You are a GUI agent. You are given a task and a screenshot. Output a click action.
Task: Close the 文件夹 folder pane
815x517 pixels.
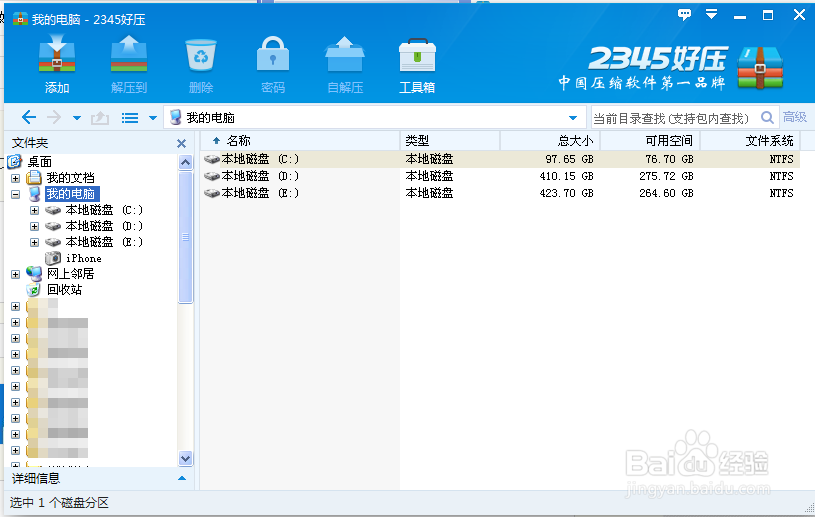tap(181, 143)
